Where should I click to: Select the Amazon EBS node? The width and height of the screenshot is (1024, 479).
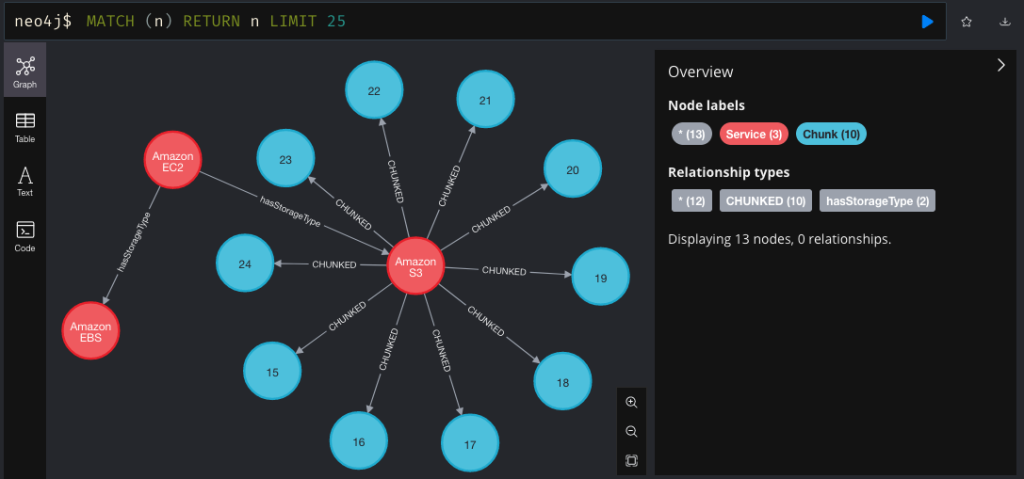coord(91,330)
